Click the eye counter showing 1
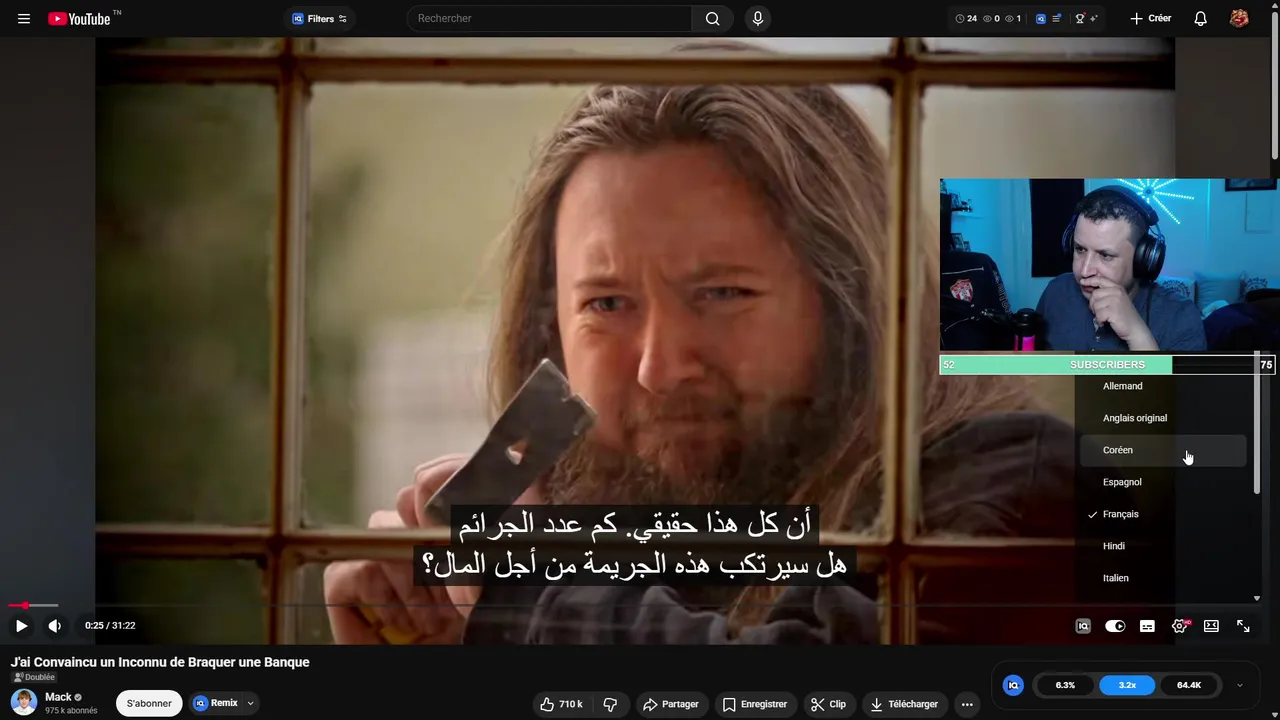The height and width of the screenshot is (720, 1280). pos(1014,19)
